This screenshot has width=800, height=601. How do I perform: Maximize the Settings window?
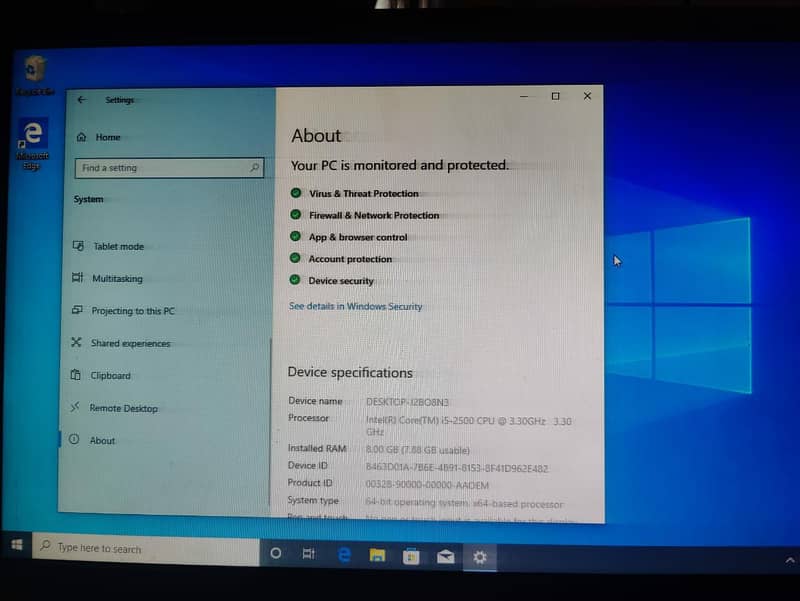tap(556, 96)
